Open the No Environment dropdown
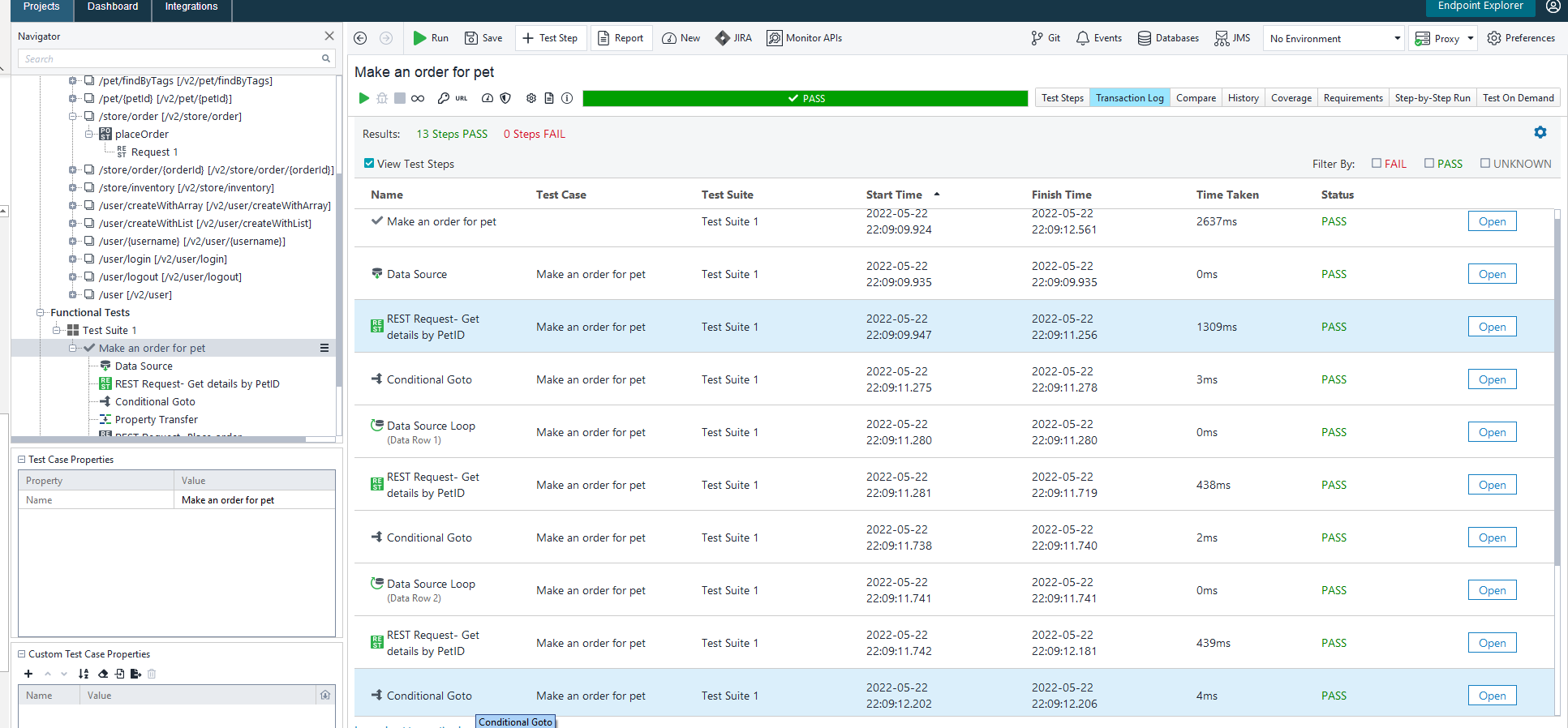 point(1334,38)
